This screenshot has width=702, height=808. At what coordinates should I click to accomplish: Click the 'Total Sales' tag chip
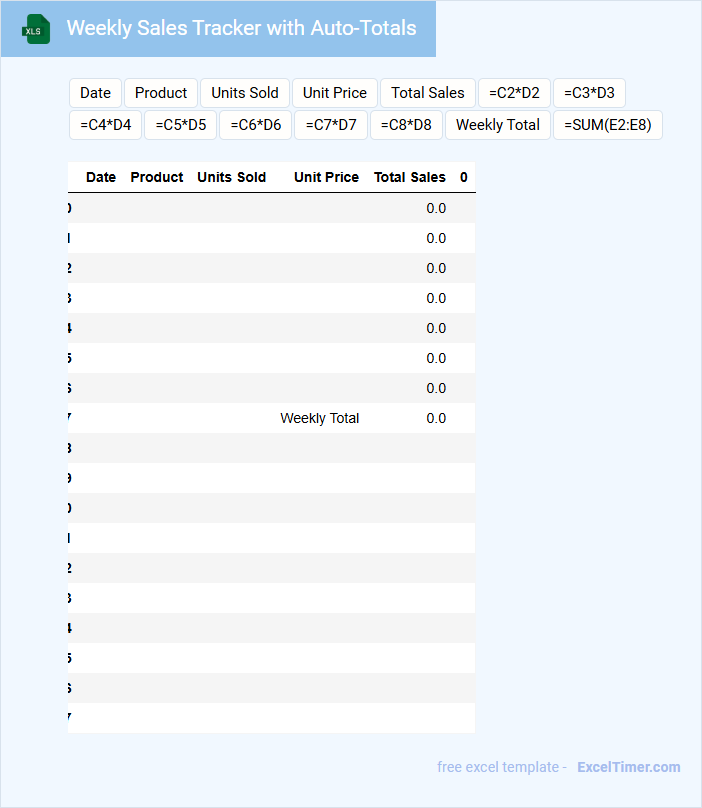[x=428, y=93]
